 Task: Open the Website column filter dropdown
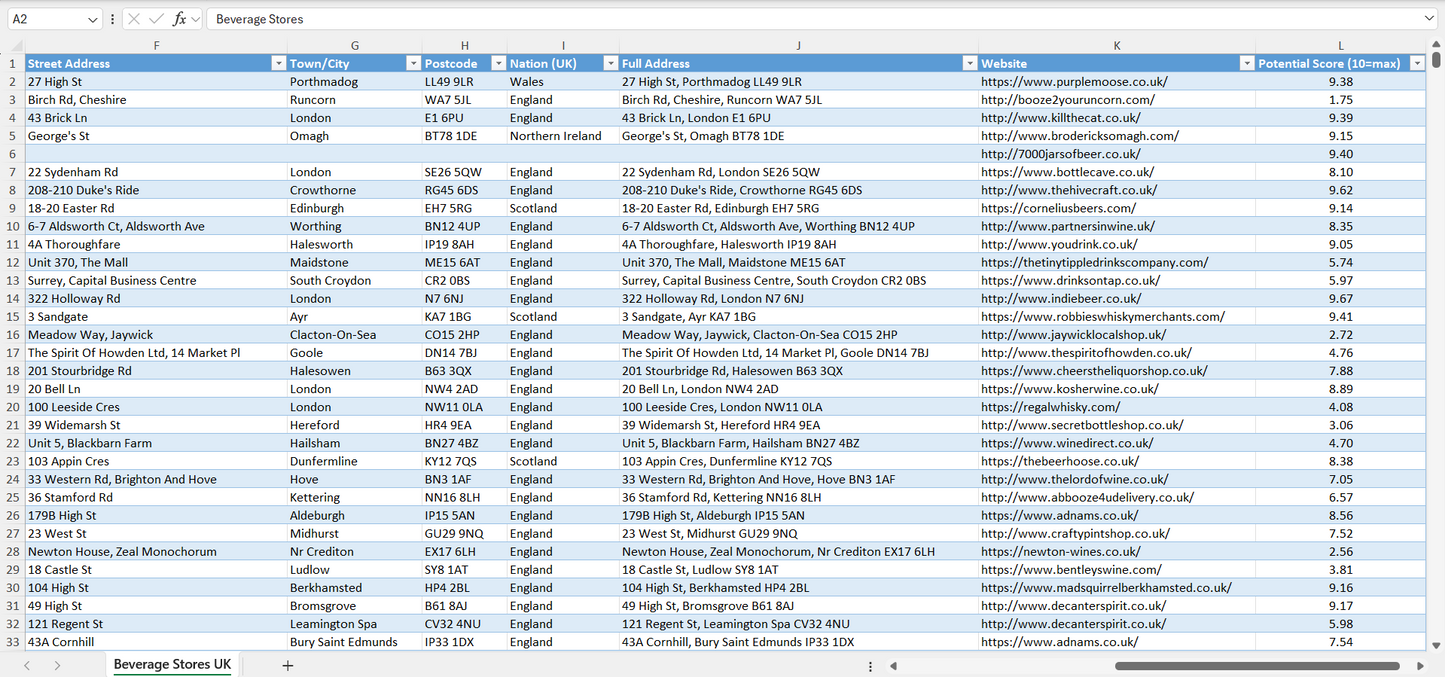coord(1246,62)
